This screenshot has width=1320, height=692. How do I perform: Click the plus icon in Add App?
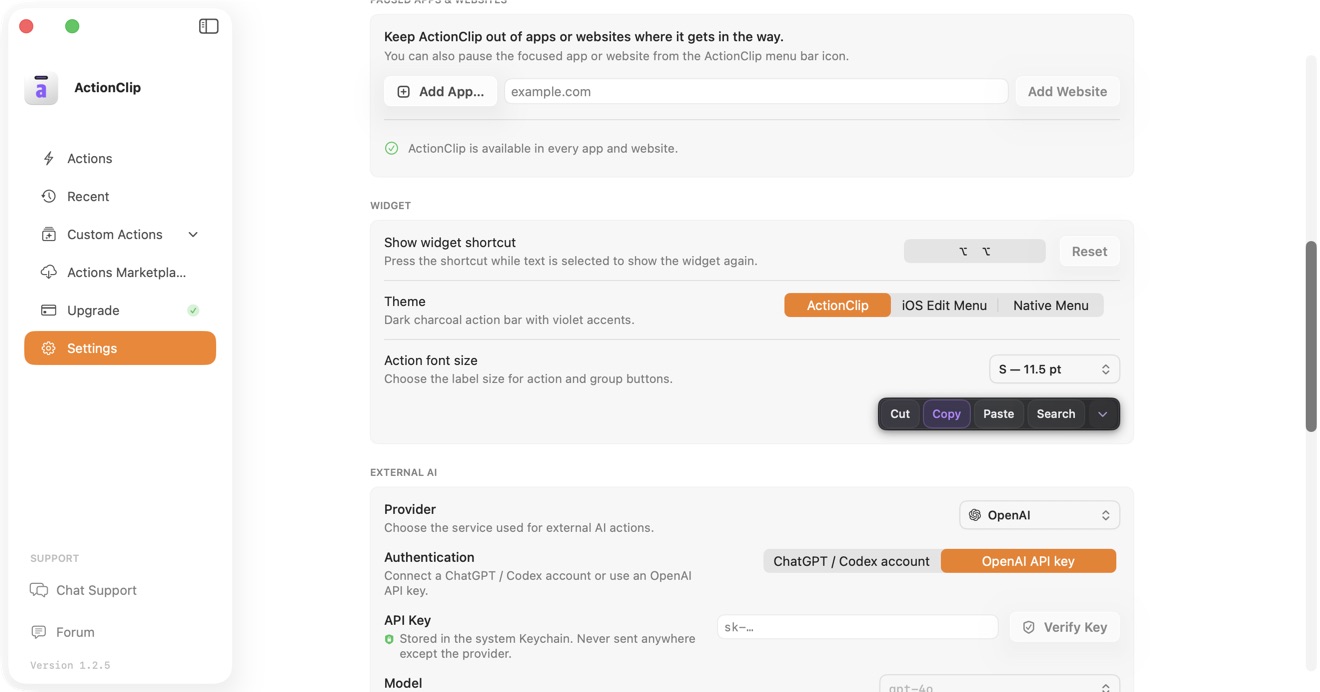[x=403, y=92]
